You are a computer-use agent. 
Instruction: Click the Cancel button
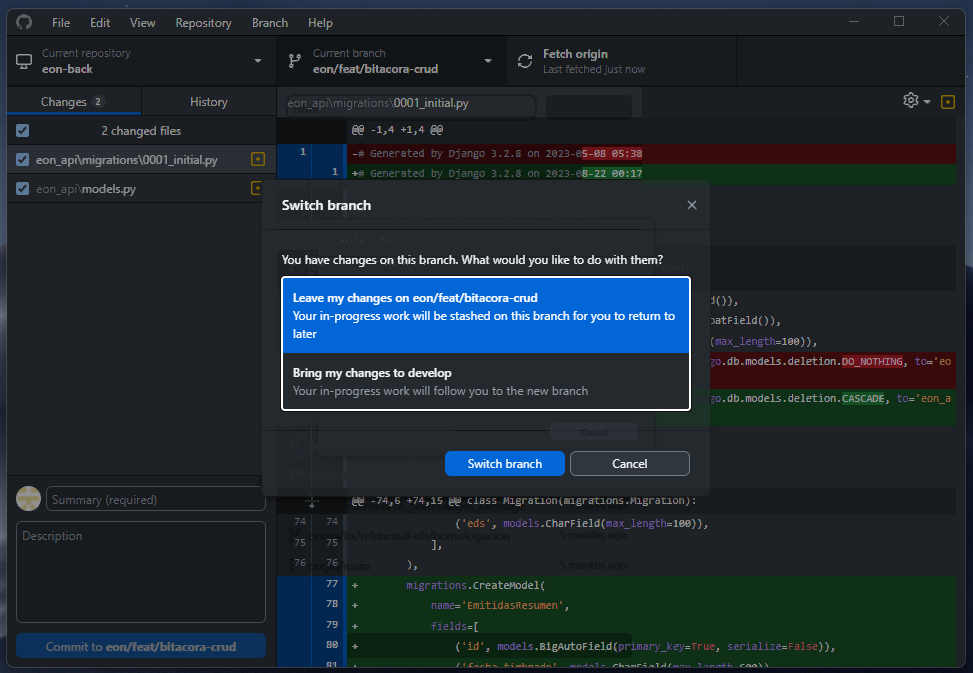[x=629, y=463]
